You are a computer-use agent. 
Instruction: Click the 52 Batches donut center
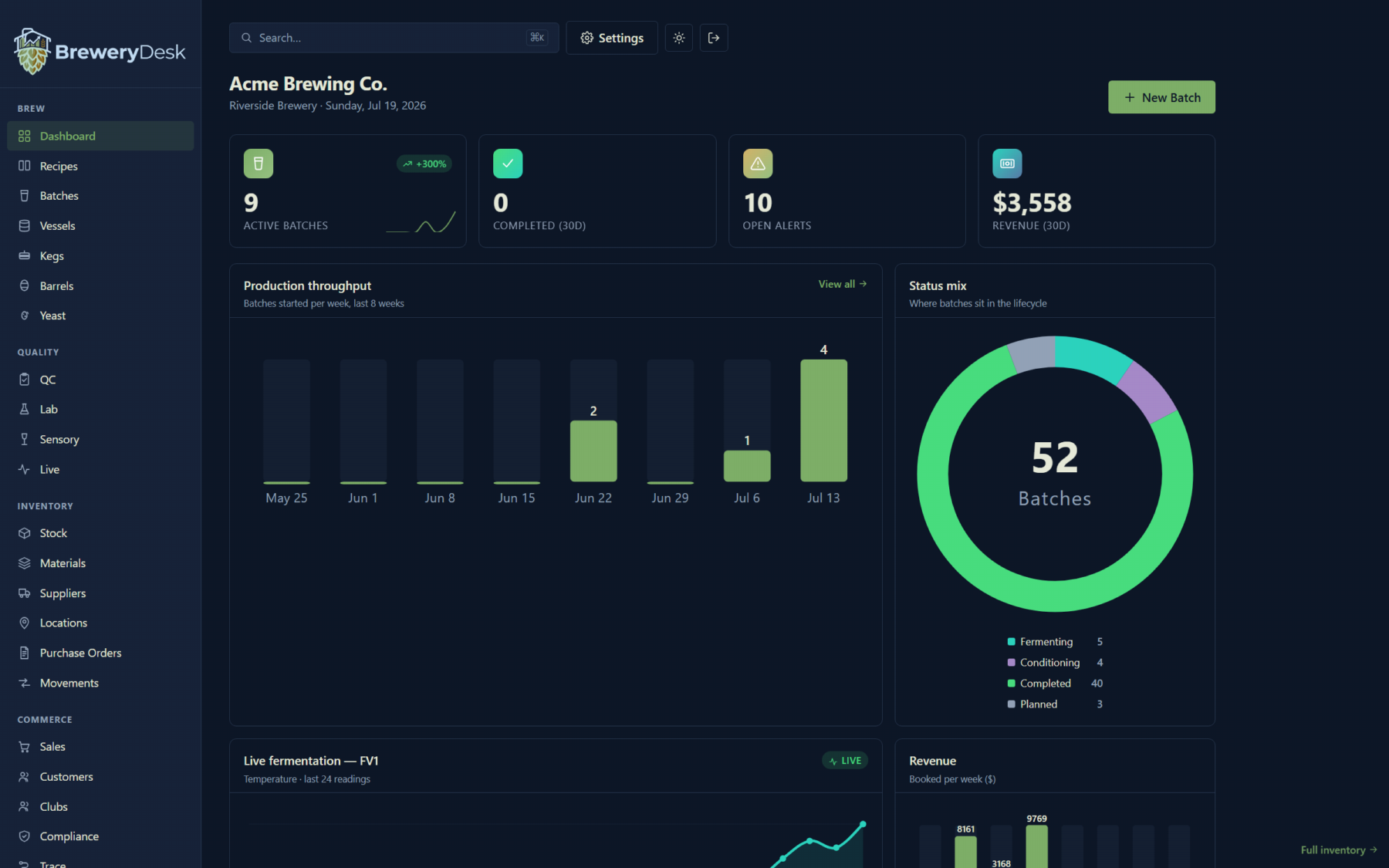pyautogui.click(x=1055, y=473)
